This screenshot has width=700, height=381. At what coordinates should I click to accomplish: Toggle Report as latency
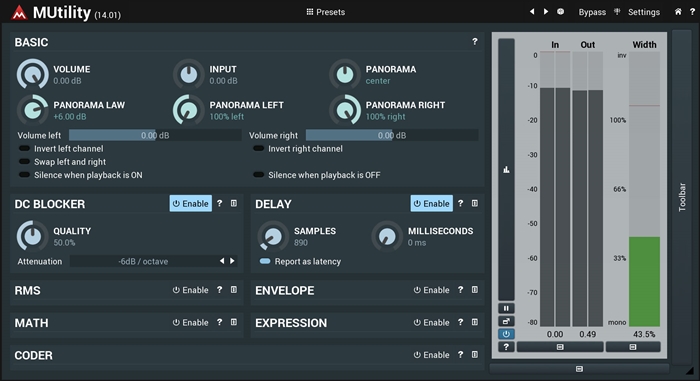tap(265, 261)
